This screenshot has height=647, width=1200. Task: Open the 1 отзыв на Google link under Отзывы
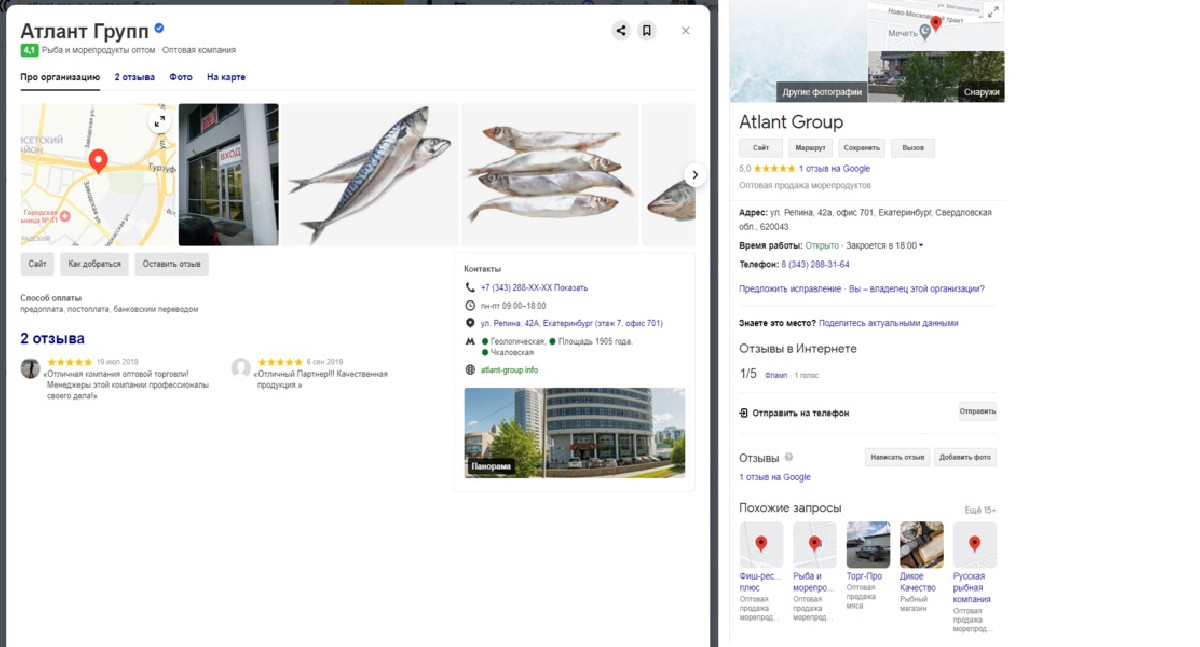(775, 477)
